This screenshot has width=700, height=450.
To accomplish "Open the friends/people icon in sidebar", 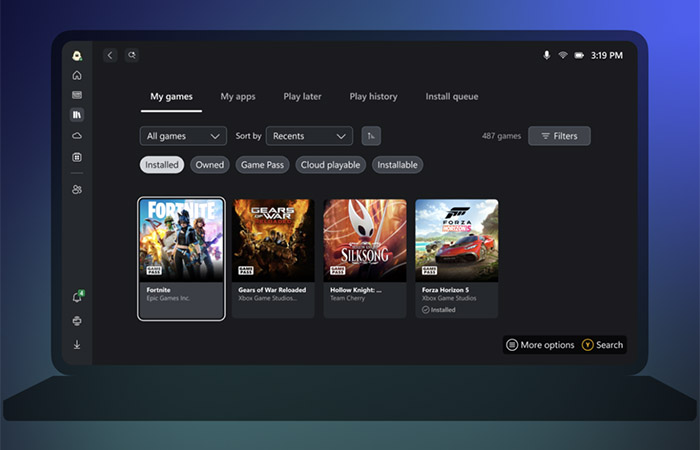I will (77, 189).
